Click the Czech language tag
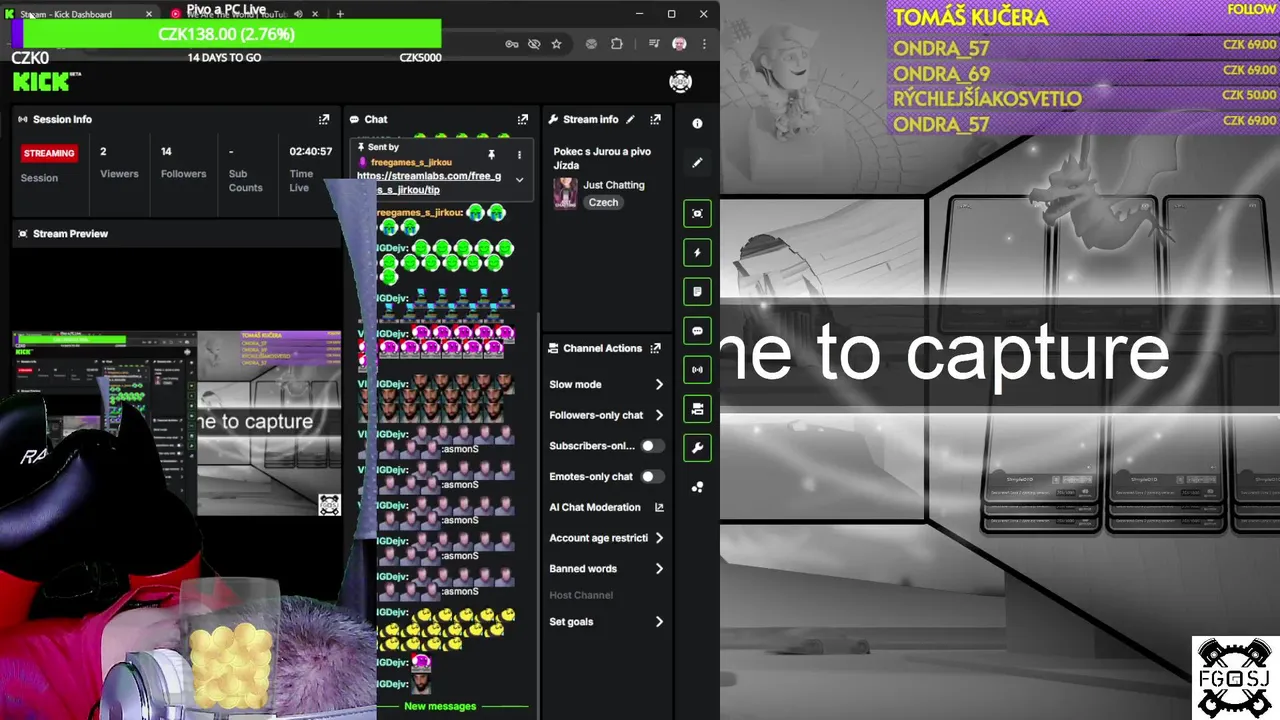Image resolution: width=1280 pixels, height=720 pixels. click(603, 202)
